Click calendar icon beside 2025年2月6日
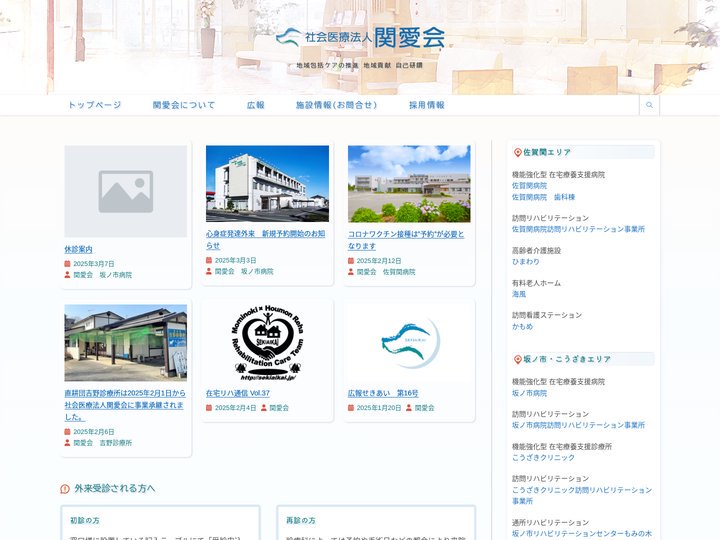Viewport: 720px width, 540px height. click(67, 432)
